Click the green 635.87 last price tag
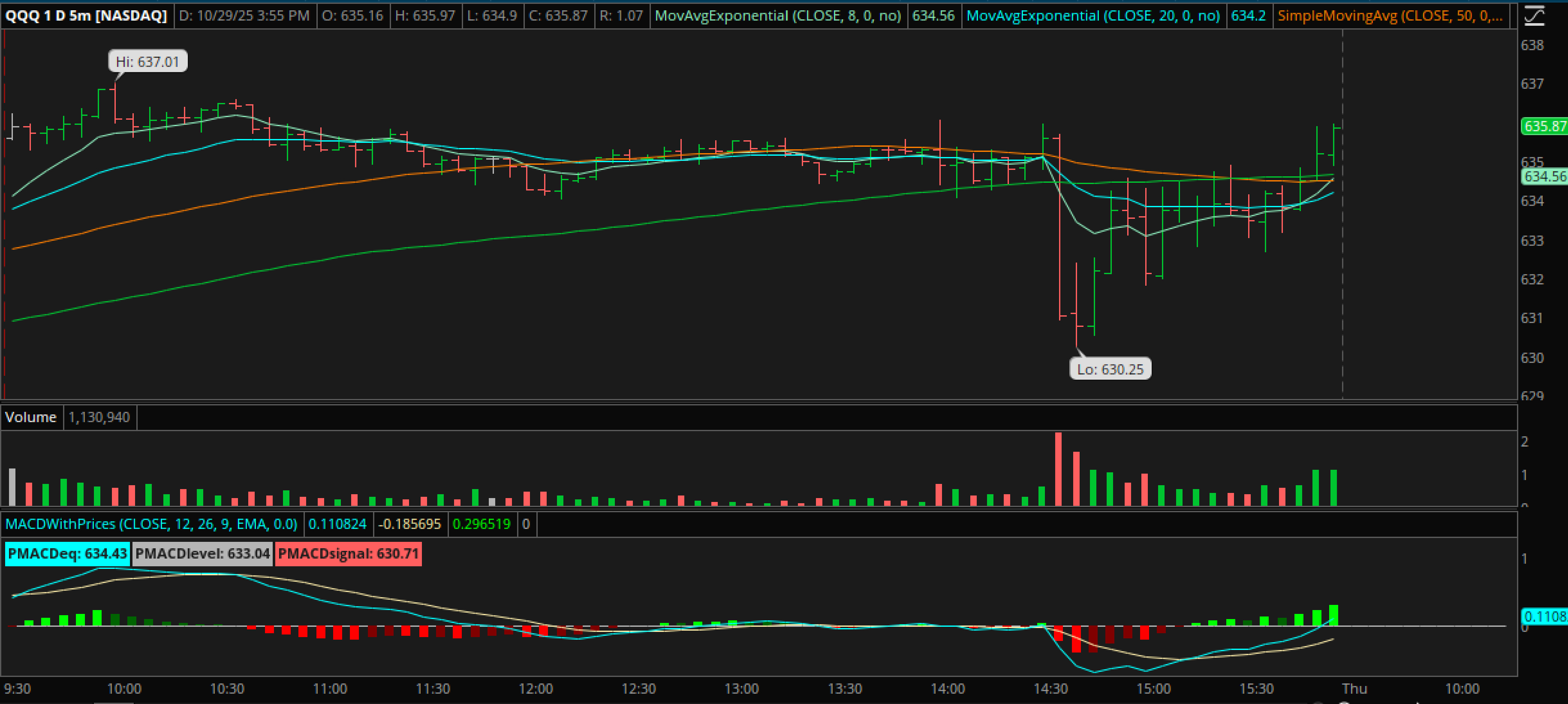Screen dimensions: 1568x704 [x=1544, y=126]
